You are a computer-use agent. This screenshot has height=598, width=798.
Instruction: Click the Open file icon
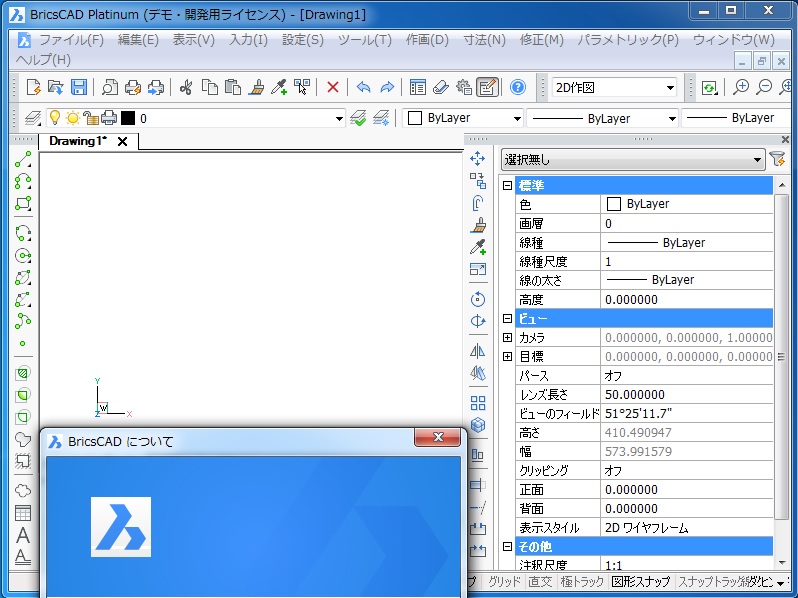pos(55,87)
